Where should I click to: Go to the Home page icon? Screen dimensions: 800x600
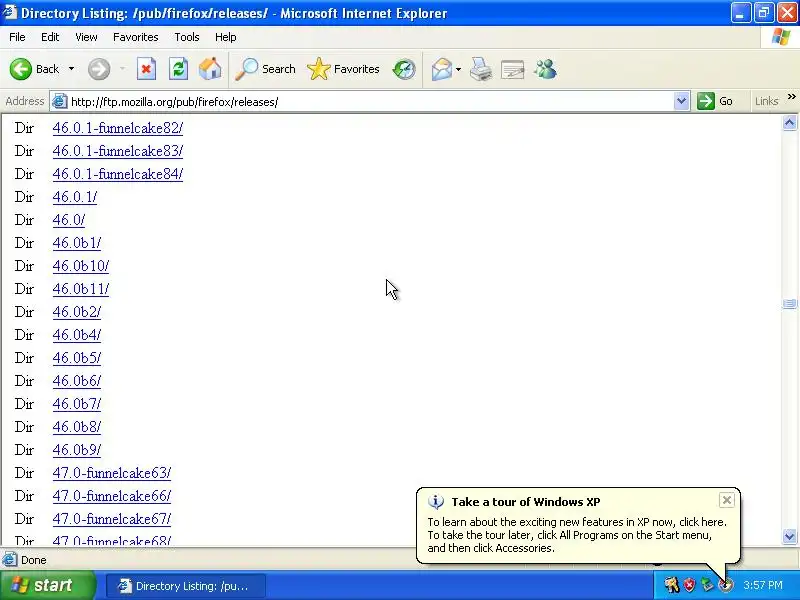(x=210, y=69)
